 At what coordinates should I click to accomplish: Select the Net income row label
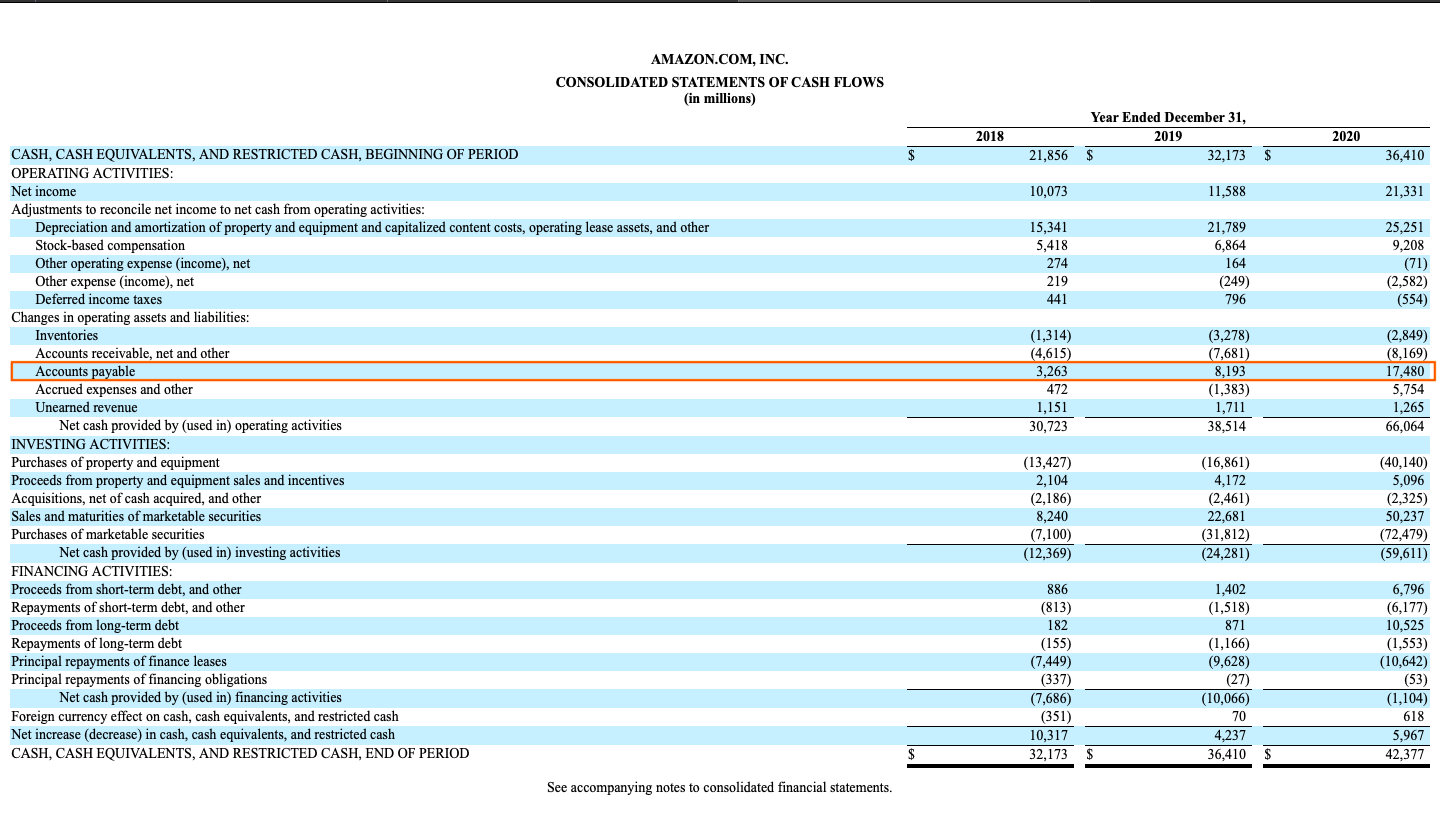(x=43, y=191)
